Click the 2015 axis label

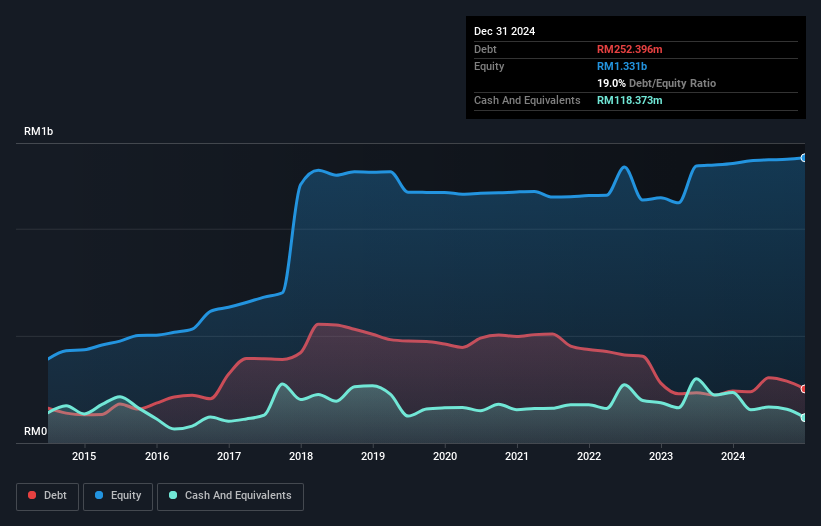click(84, 456)
